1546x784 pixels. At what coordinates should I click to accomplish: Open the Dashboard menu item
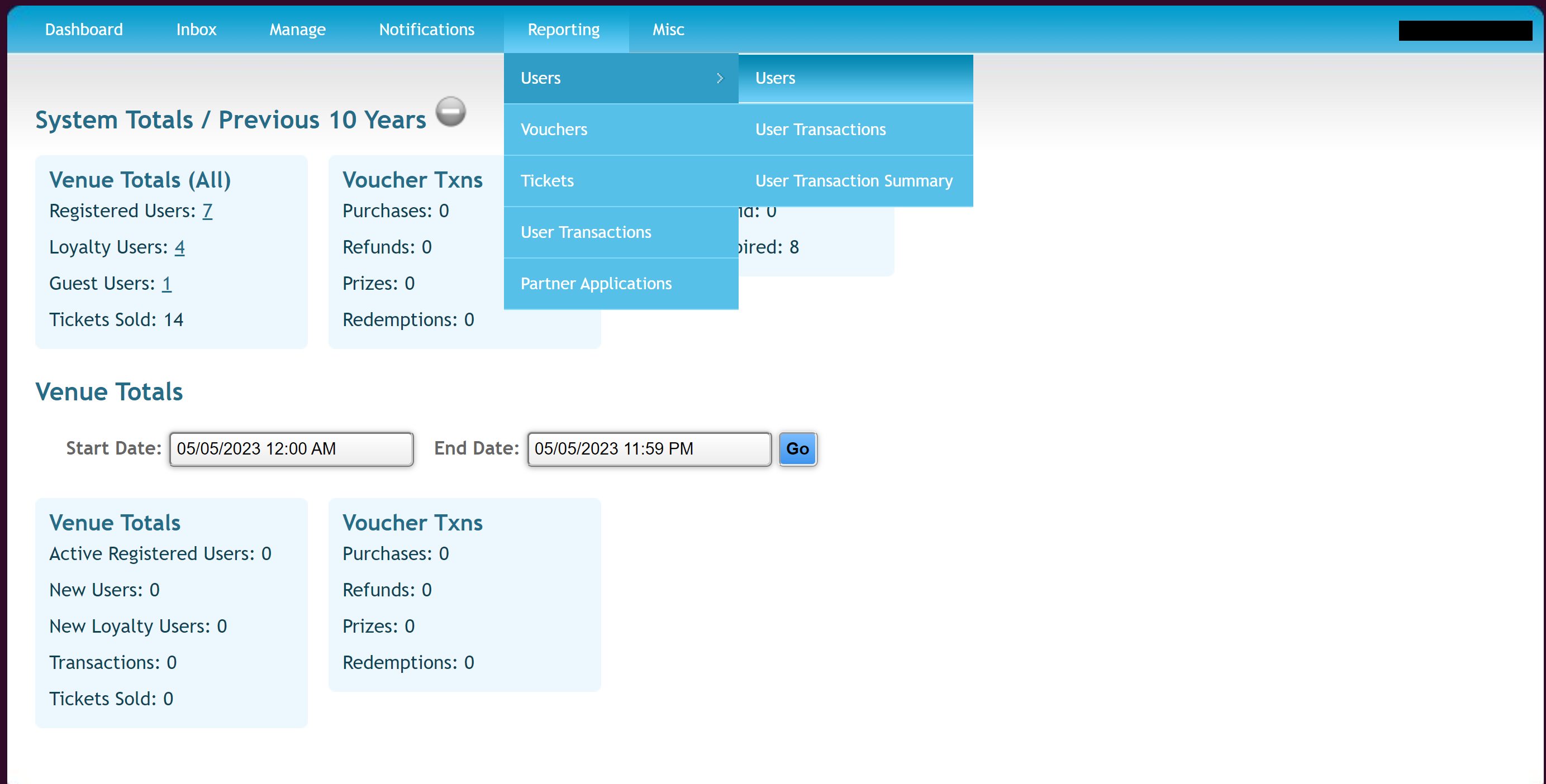[84, 30]
